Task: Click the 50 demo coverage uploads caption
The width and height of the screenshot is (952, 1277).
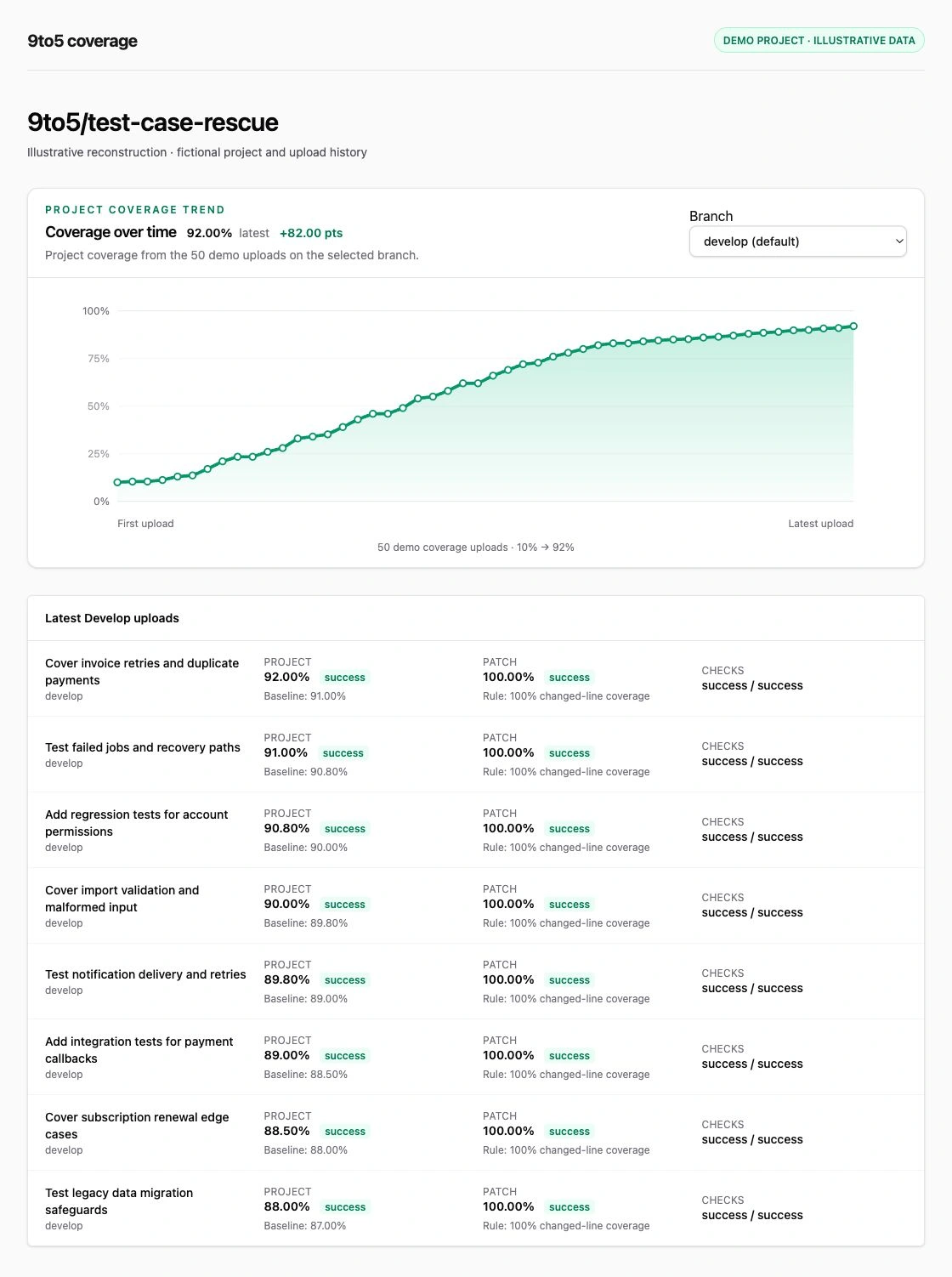Action: click(x=476, y=548)
